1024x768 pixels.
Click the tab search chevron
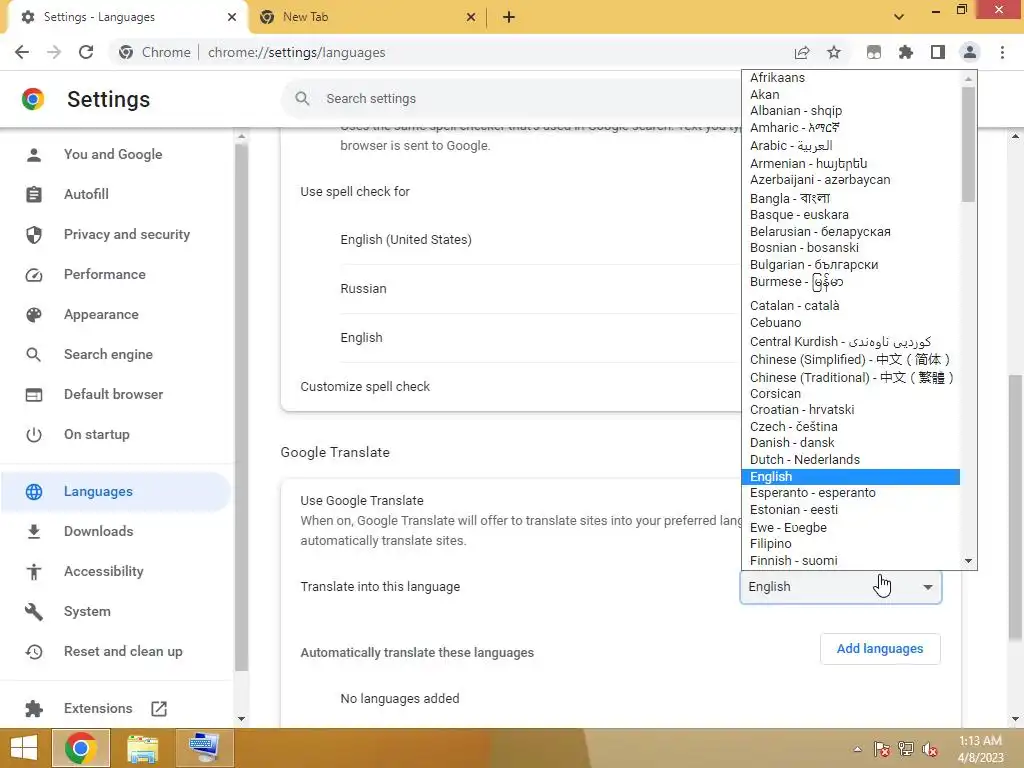pyautogui.click(x=899, y=17)
